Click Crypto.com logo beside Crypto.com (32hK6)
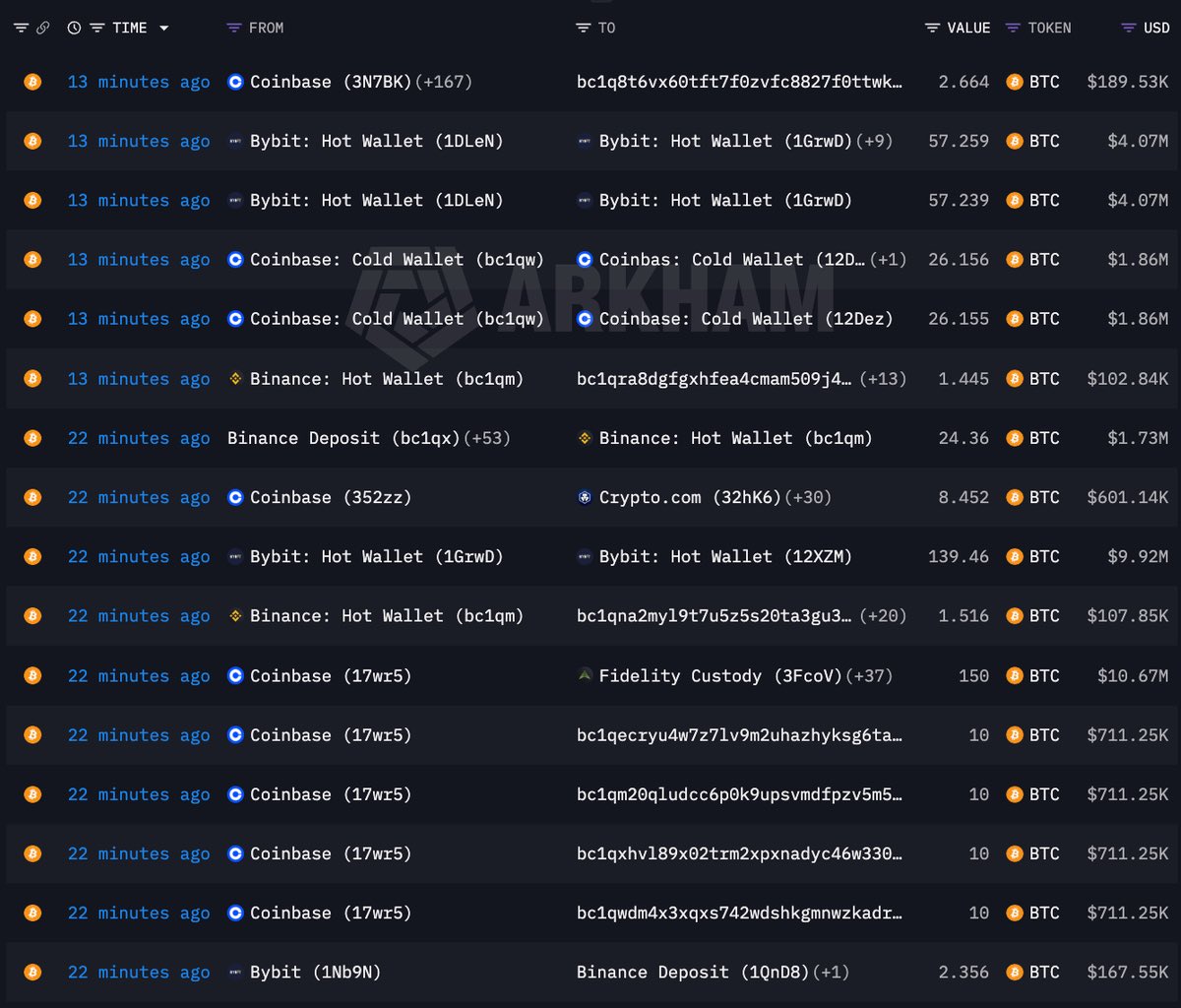Viewport: 1181px width, 1008px height. (585, 497)
